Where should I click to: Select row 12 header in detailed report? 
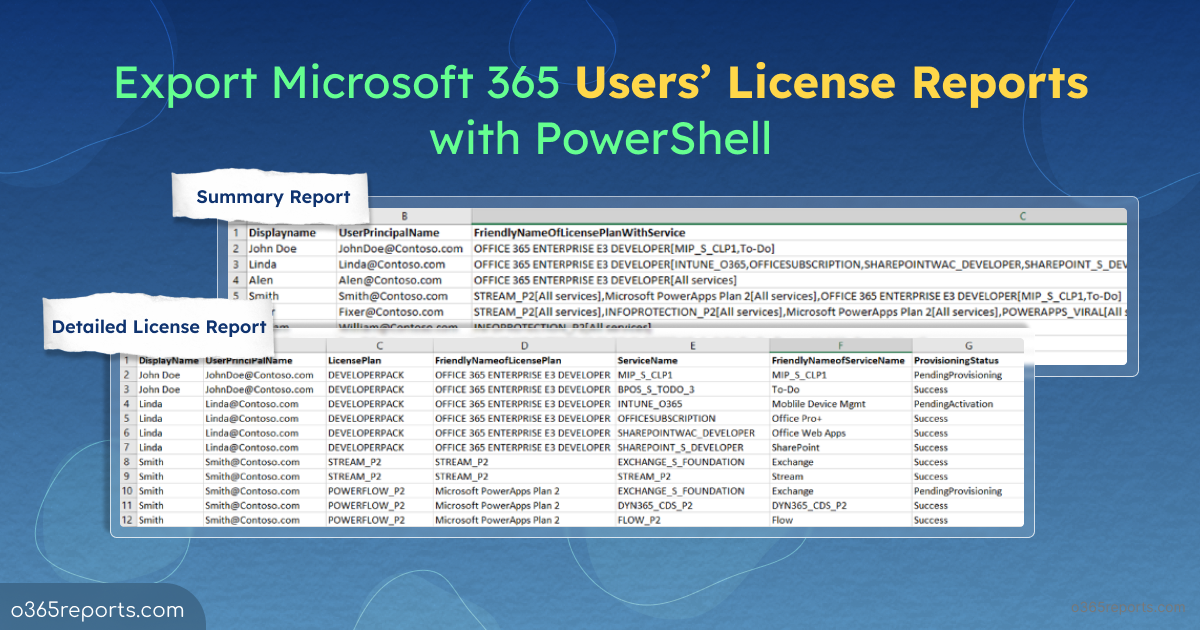click(x=127, y=520)
